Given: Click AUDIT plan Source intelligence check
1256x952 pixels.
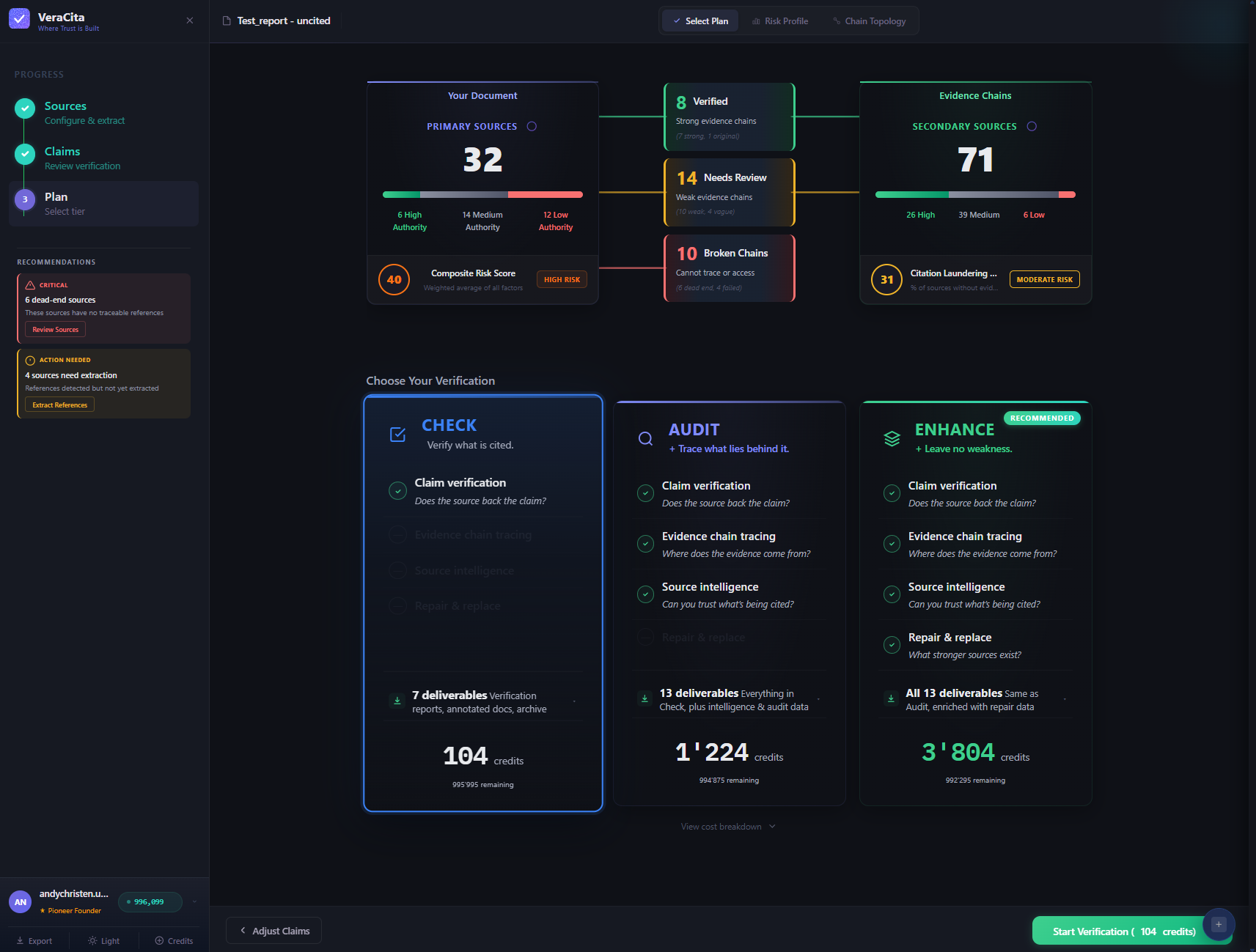Looking at the screenshot, I should pos(645,594).
